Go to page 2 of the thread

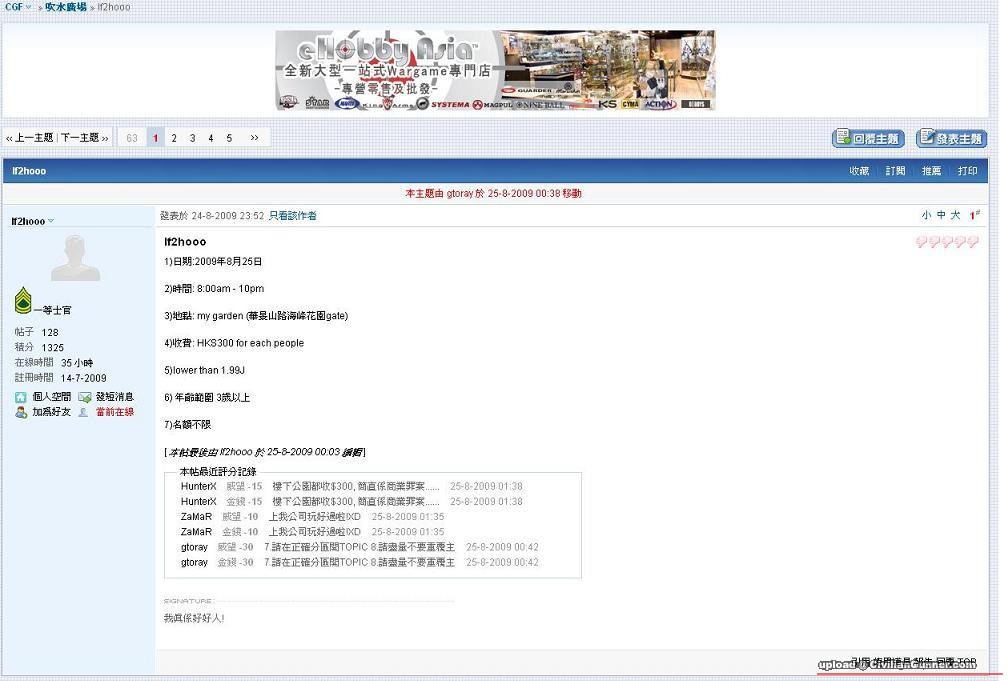tap(174, 138)
